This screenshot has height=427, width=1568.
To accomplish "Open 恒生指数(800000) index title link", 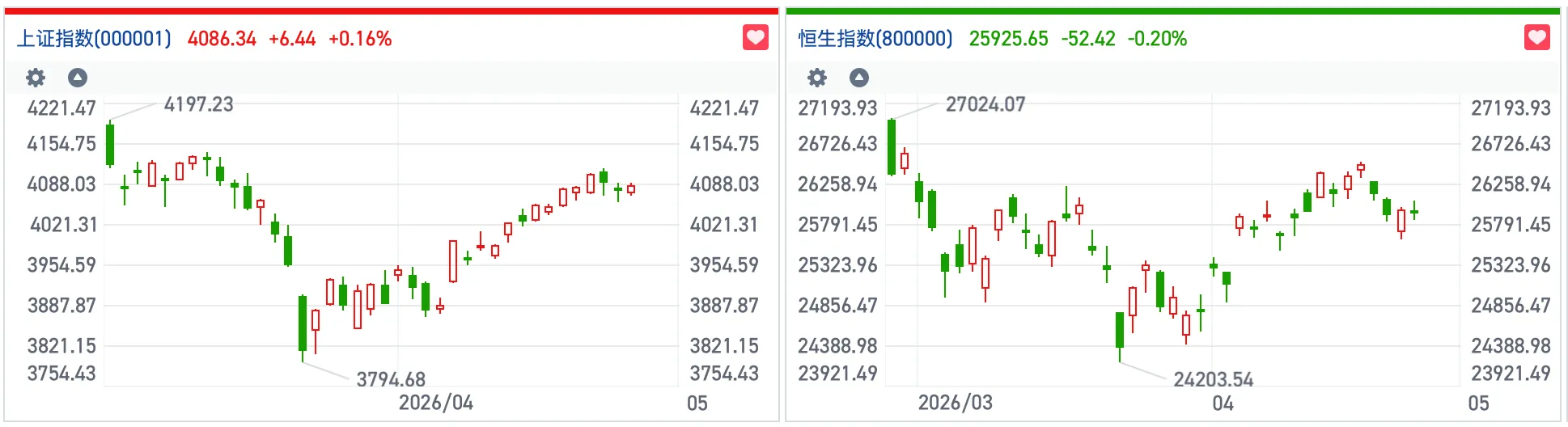I will click(x=875, y=39).
